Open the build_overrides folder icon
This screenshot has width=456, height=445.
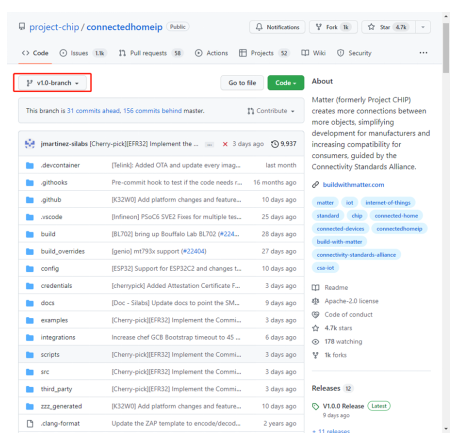tap(30, 251)
